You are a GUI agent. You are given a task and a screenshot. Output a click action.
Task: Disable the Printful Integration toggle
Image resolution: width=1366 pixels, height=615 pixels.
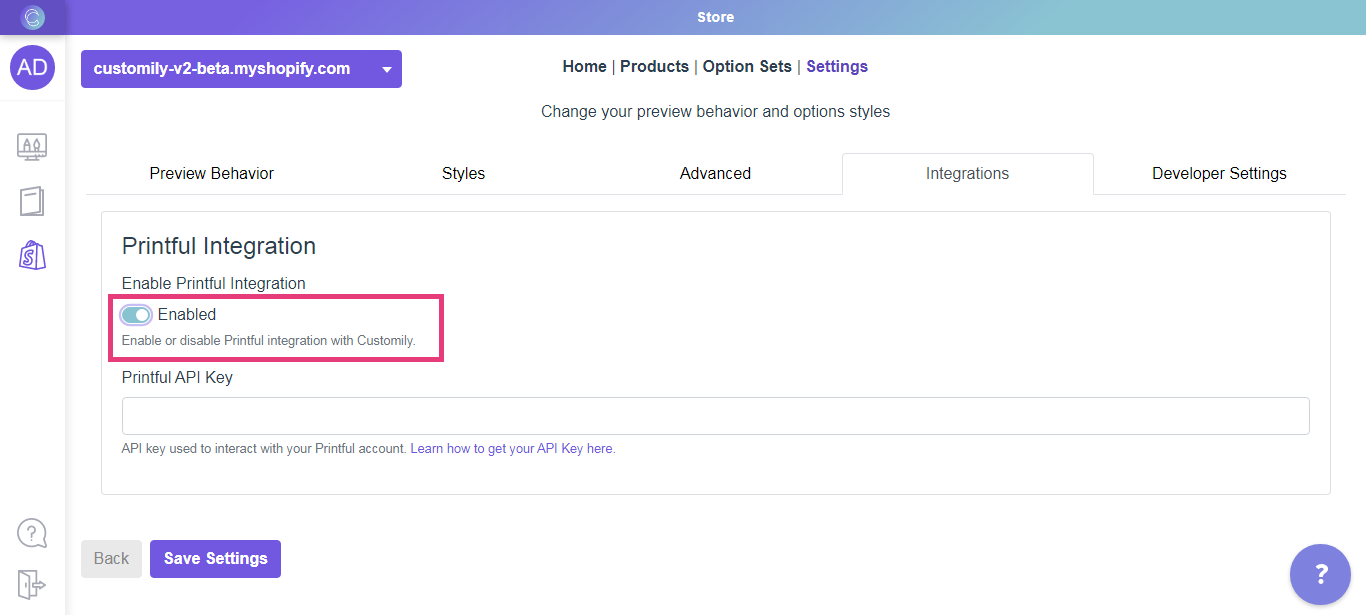(136, 315)
